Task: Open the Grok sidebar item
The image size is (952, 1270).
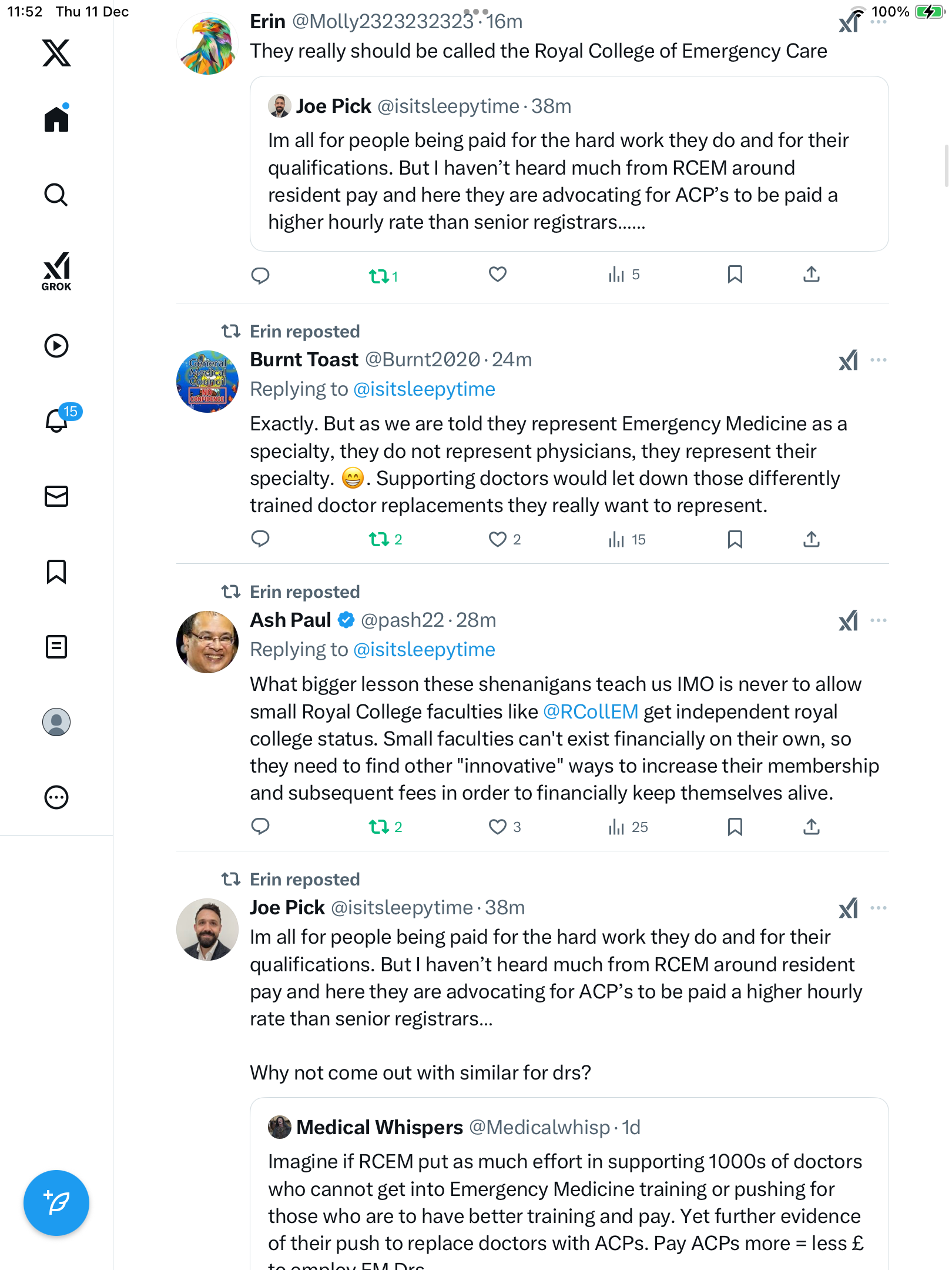Action: pyautogui.click(x=56, y=271)
